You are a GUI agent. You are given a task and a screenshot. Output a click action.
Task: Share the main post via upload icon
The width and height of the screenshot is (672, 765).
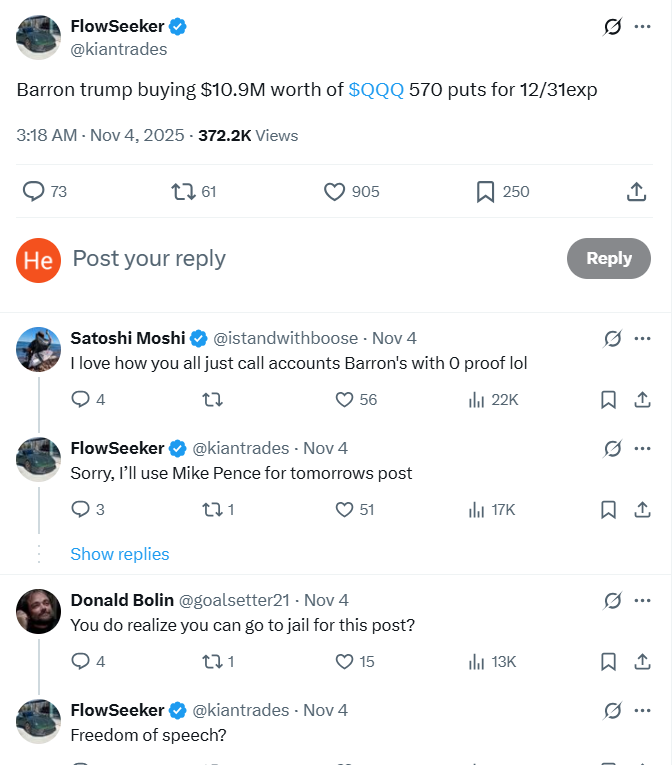(x=636, y=191)
